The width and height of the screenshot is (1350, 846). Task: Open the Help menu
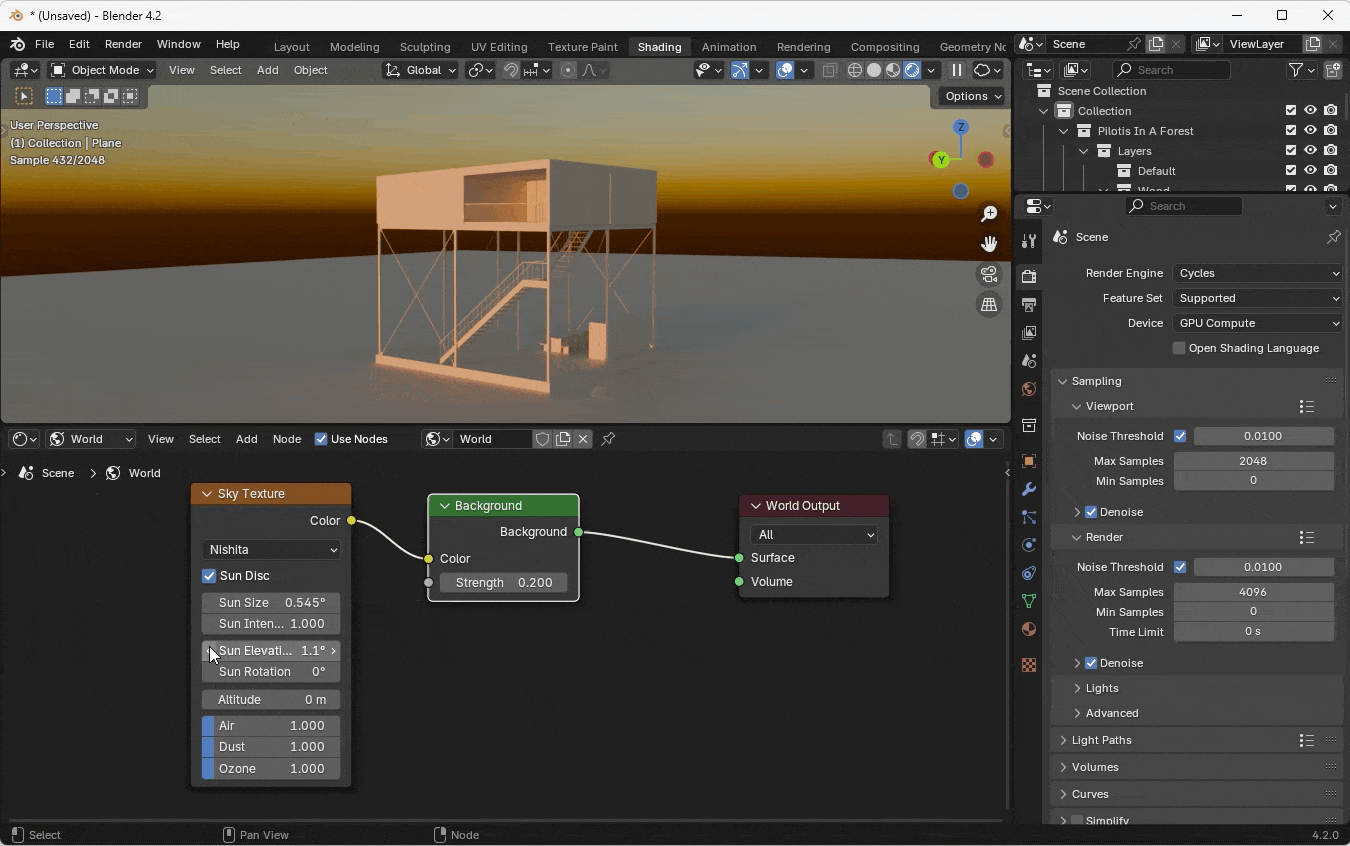tap(228, 44)
